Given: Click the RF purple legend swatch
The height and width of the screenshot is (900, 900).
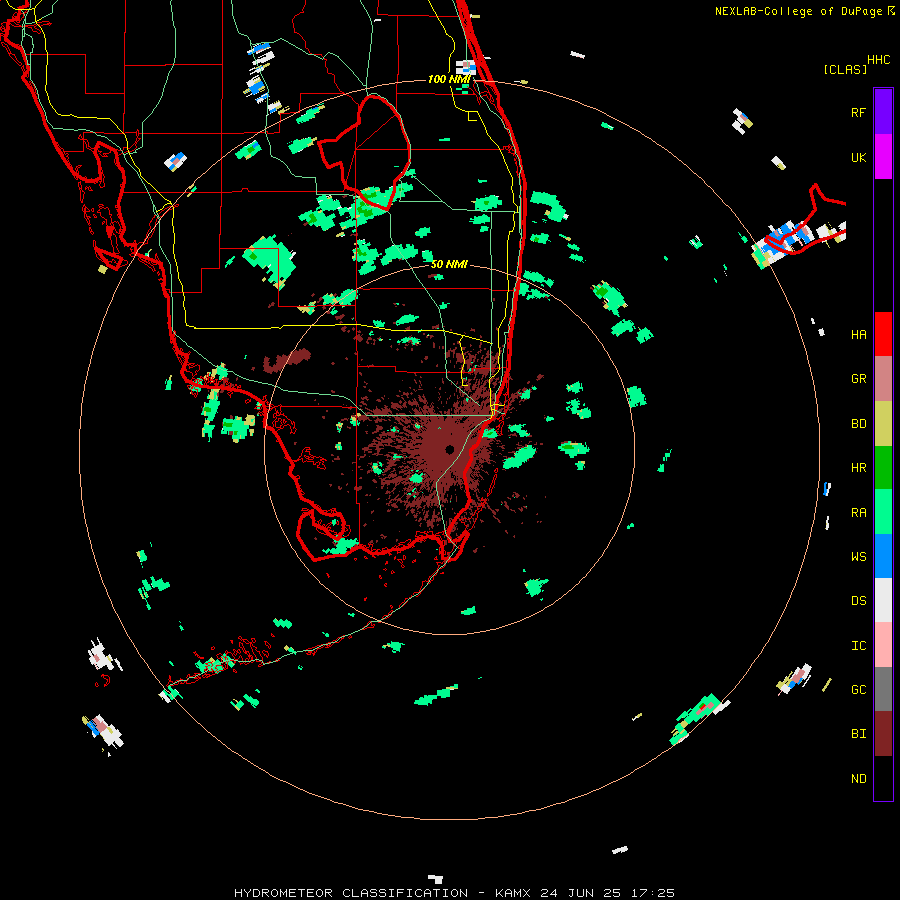Looking at the screenshot, I should coord(883,111).
